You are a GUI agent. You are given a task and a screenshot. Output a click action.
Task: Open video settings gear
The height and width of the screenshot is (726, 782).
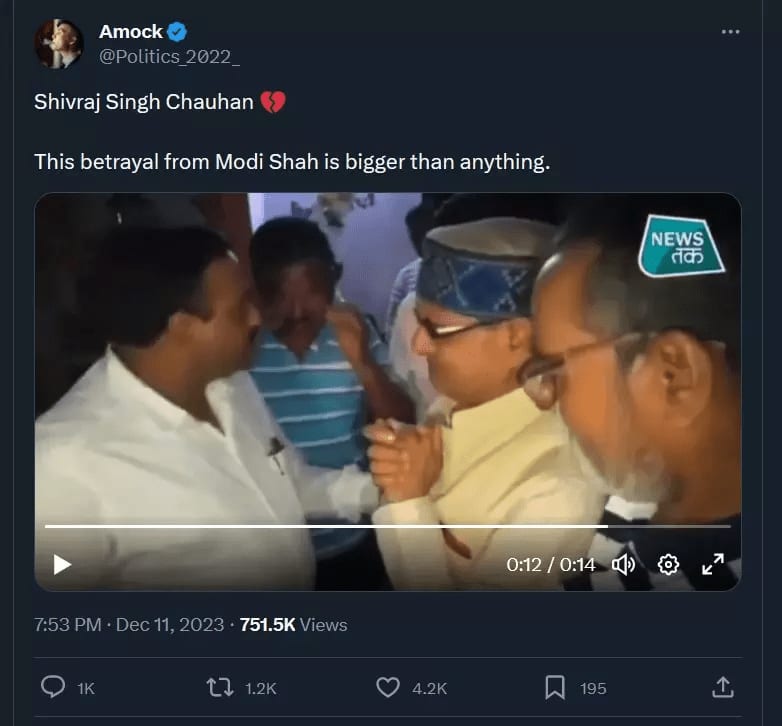pyautogui.click(x=668, y=564)
